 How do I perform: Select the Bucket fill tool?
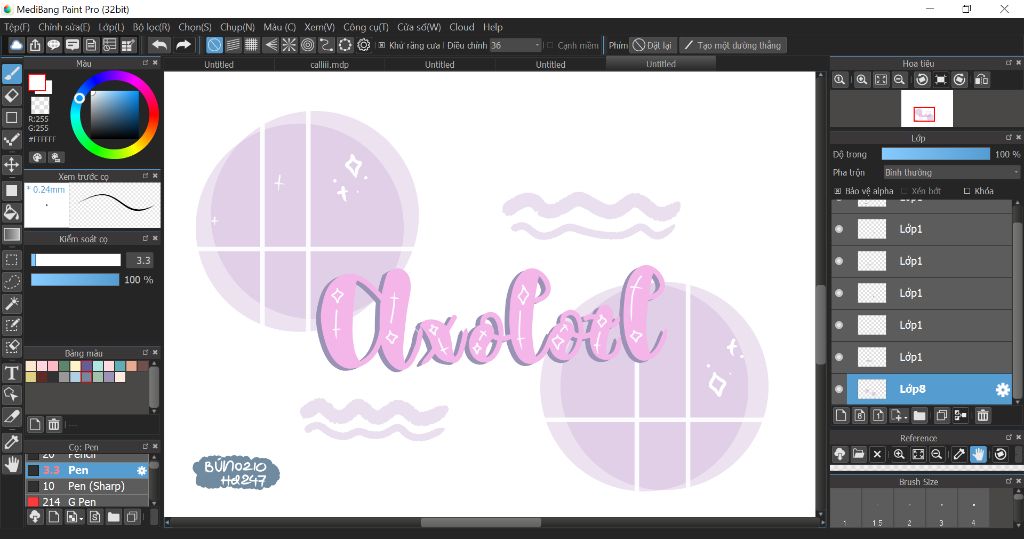12,212
